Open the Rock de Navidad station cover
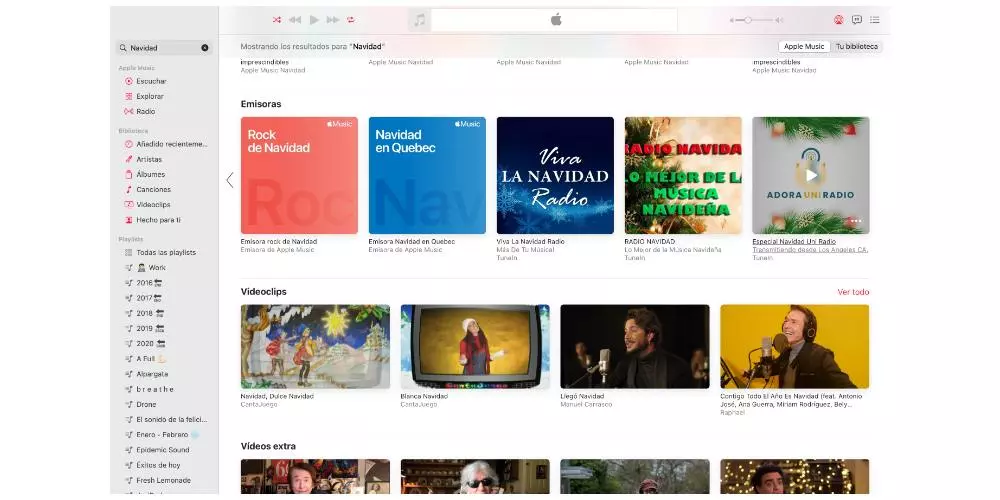 (299, 175)
